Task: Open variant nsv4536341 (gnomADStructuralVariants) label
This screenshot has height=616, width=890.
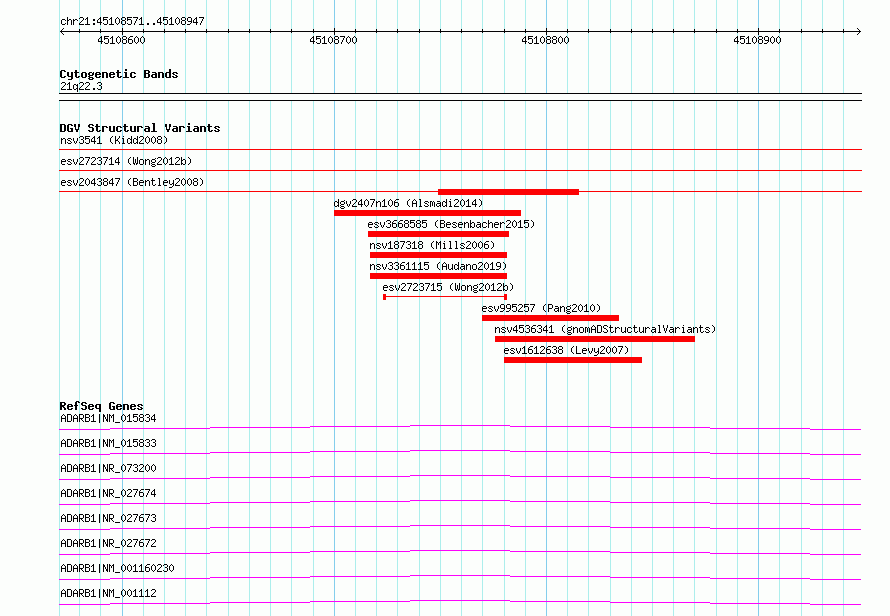Action: point(605,329)
